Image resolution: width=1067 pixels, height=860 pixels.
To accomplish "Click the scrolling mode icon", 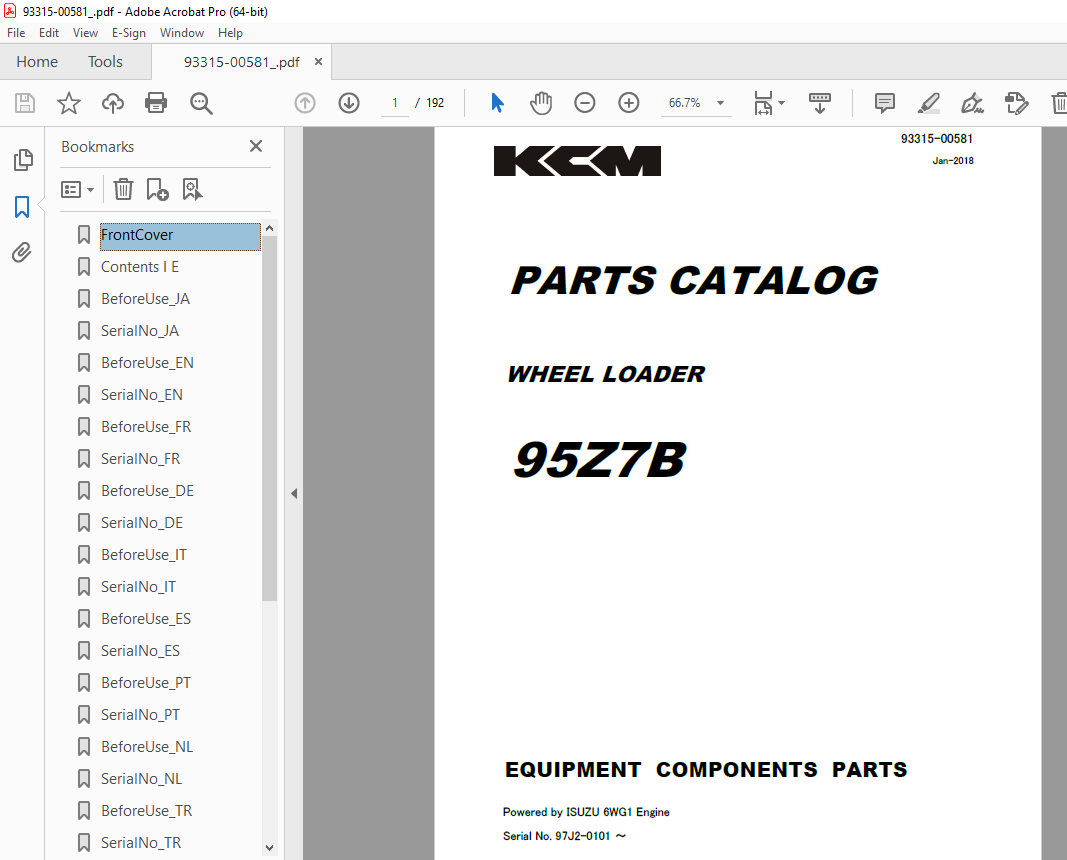I will pos(819,103).
